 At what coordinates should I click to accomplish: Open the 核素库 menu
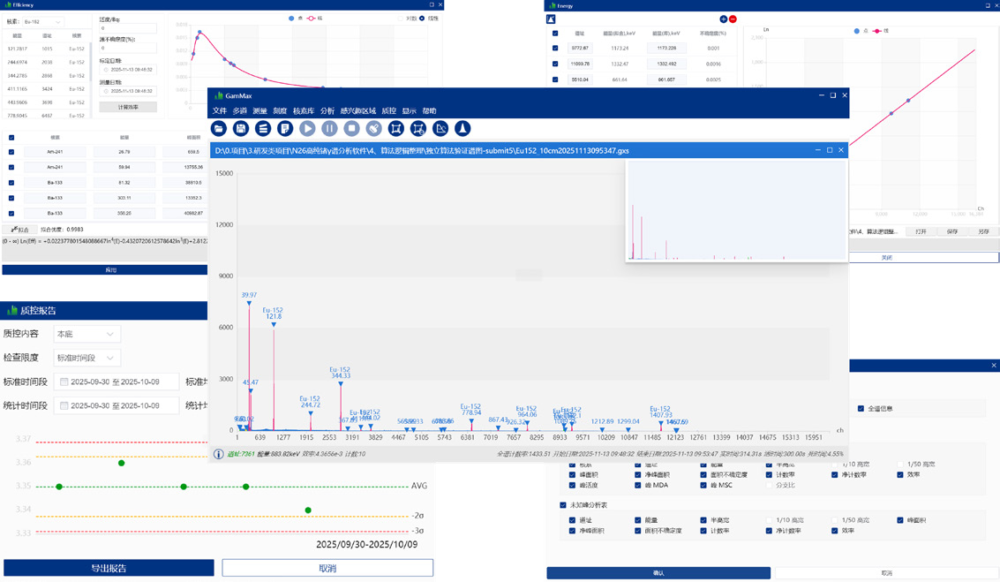304,111
